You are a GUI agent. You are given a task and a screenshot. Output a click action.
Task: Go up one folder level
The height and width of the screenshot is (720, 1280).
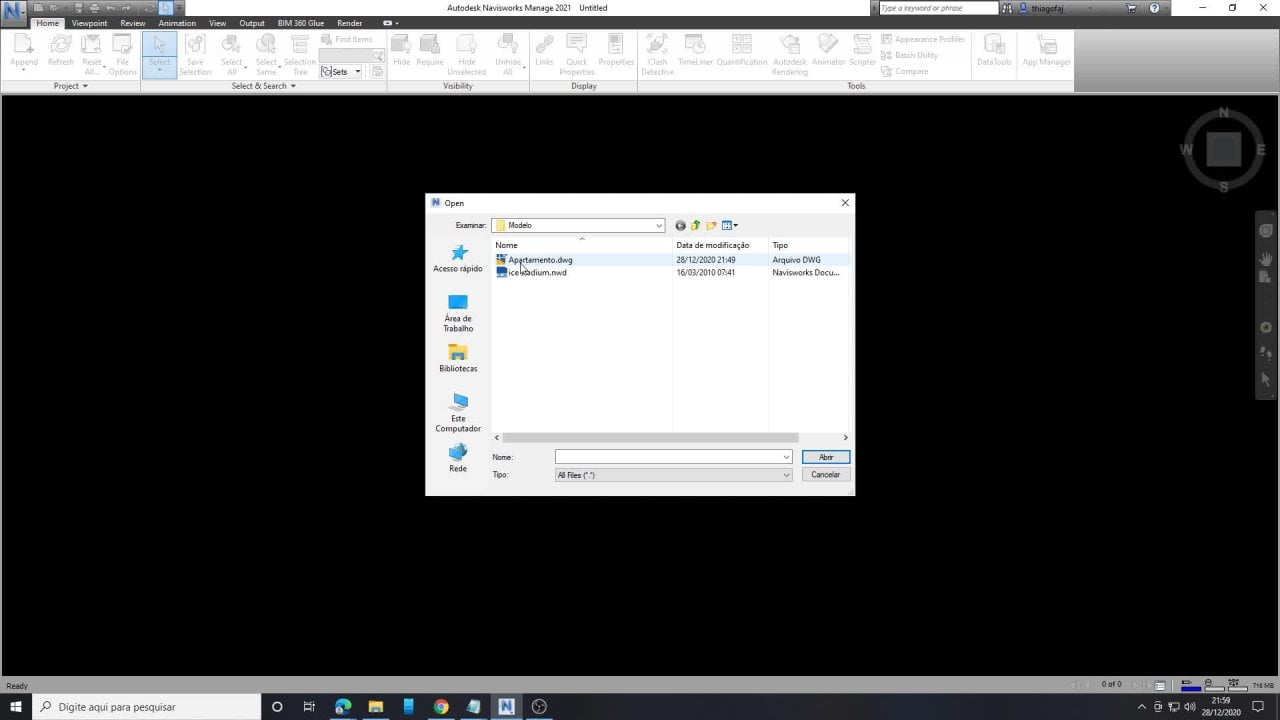(x=696, y=226)
